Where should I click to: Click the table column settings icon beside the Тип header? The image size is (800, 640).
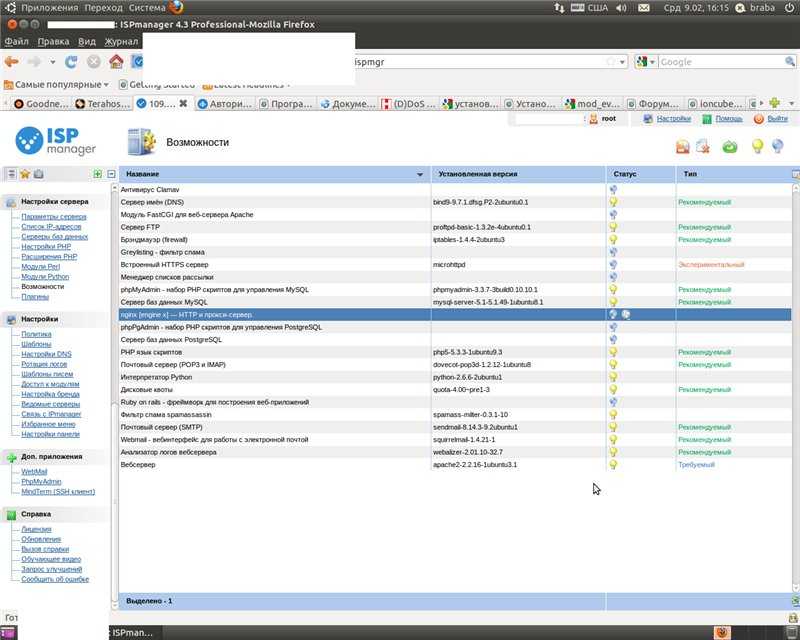[x=795, y=174]
